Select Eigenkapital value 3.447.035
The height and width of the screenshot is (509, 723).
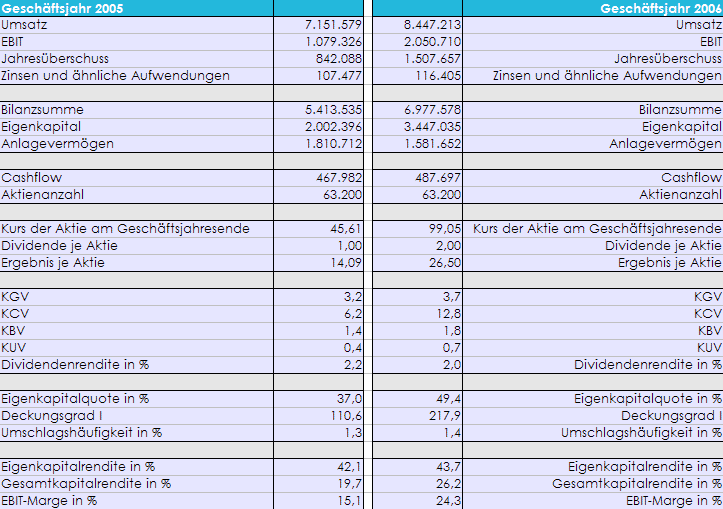(433, 127)
